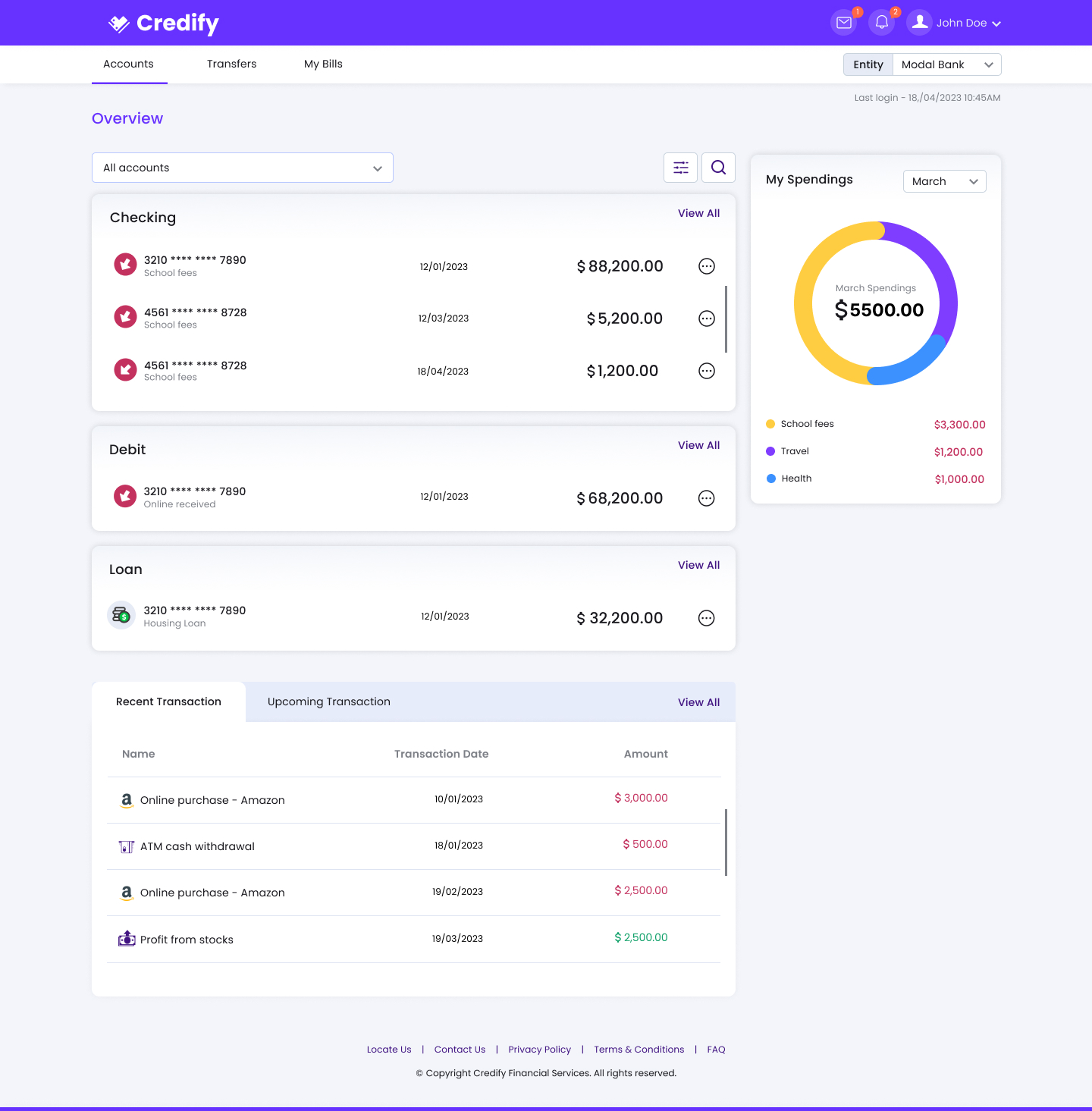Click the Checking list scrollbar
This screenshot has width=1092, height=1111.
(726, 319)
